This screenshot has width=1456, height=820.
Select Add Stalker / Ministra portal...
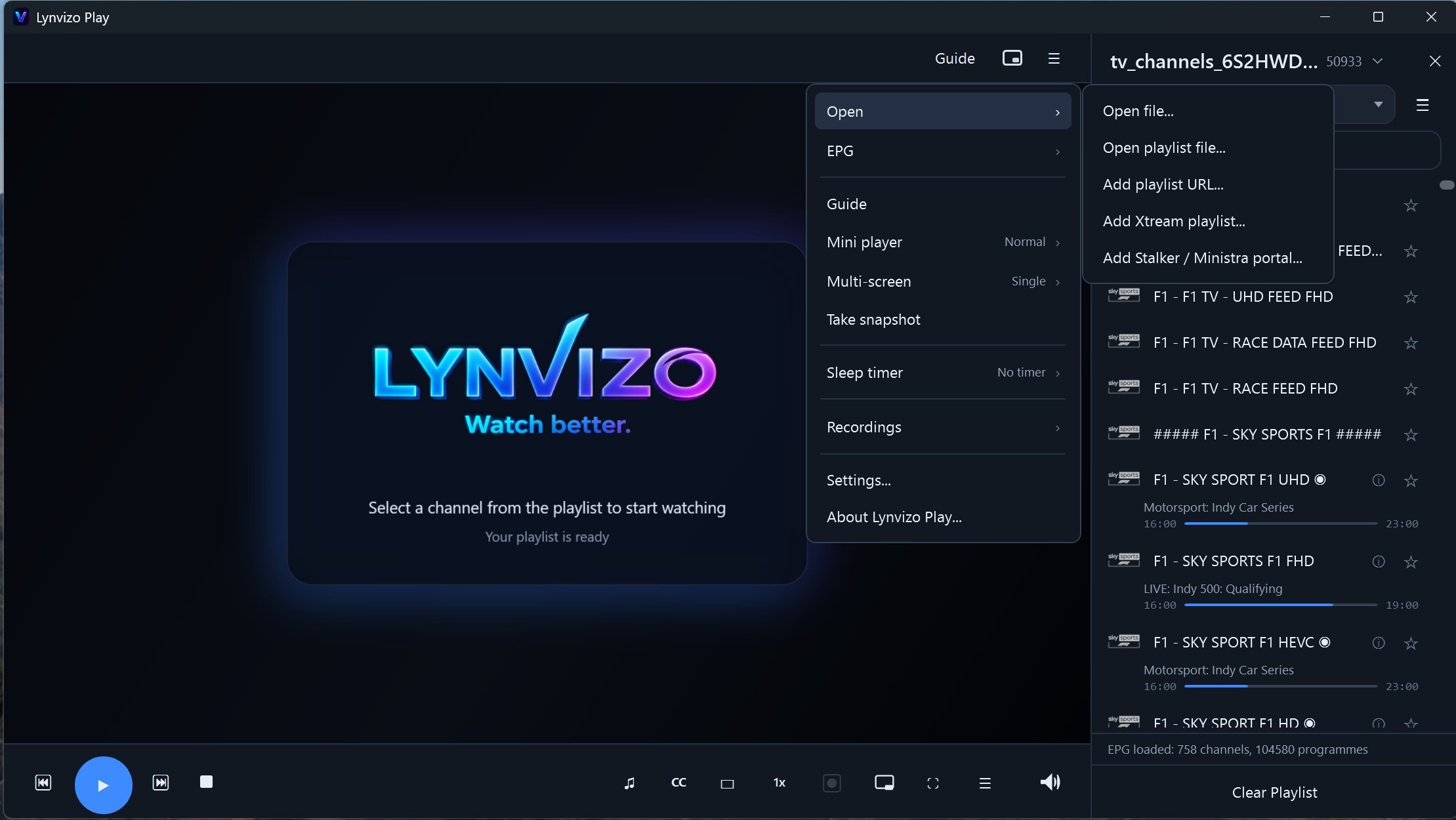tap(1207, 258)
